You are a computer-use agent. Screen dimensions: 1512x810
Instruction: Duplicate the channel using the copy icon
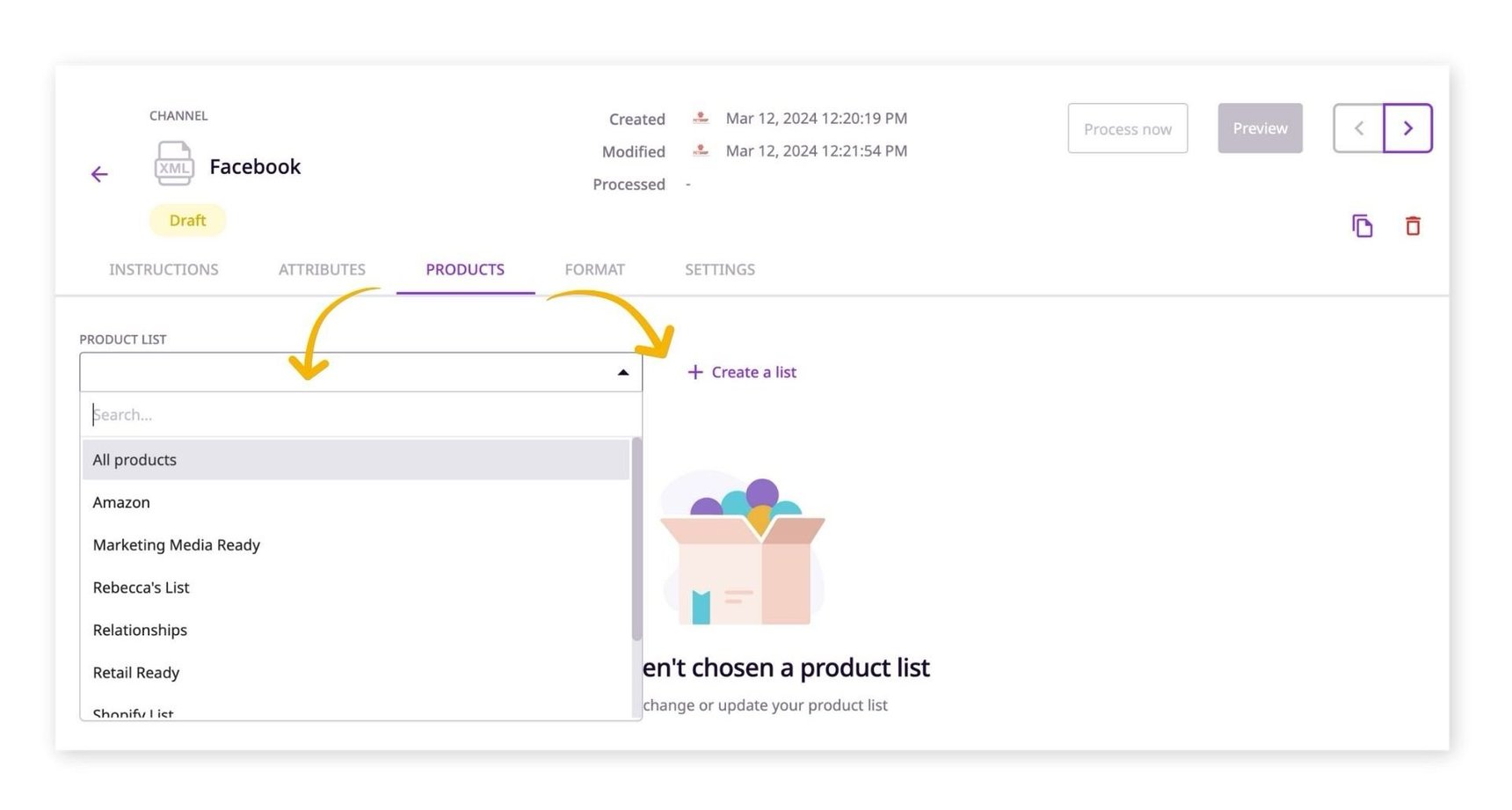tap(1362, 226)
